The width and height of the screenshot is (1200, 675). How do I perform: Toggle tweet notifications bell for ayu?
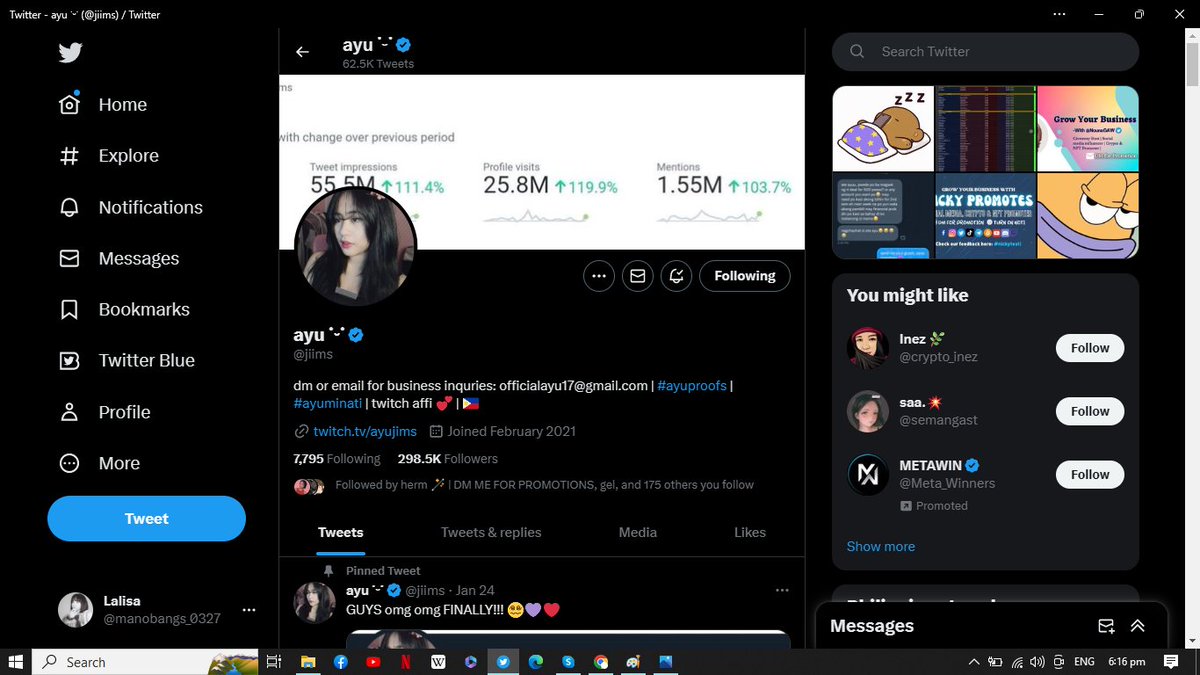(677, 276)
